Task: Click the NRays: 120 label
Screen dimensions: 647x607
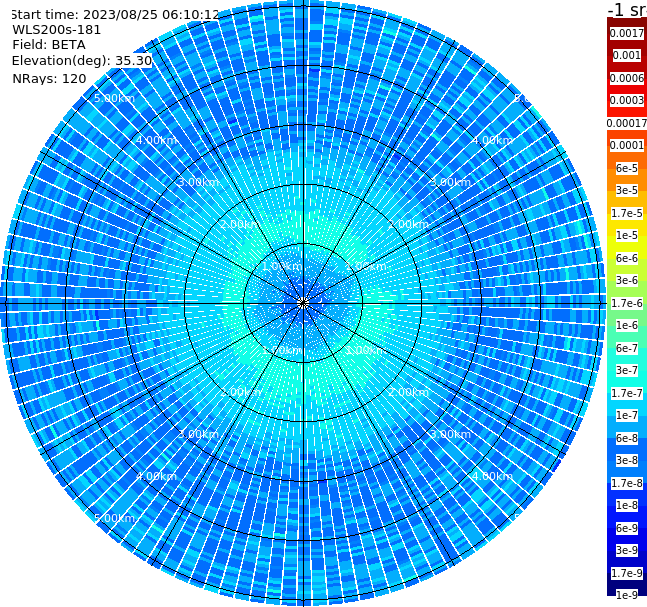Action: tap(49, 78)
